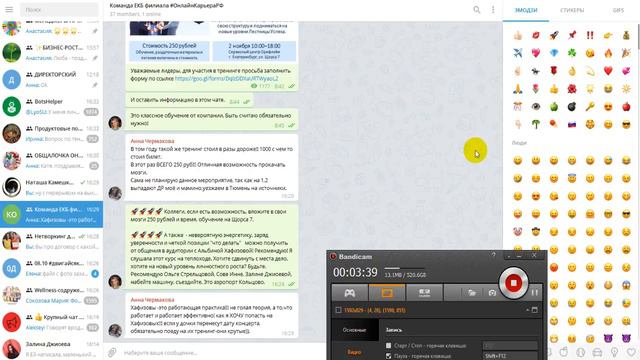Switch to the Стикеры tab
This screenshot has width=640, height=360.
pyautogui.click(x=572, y=10)
